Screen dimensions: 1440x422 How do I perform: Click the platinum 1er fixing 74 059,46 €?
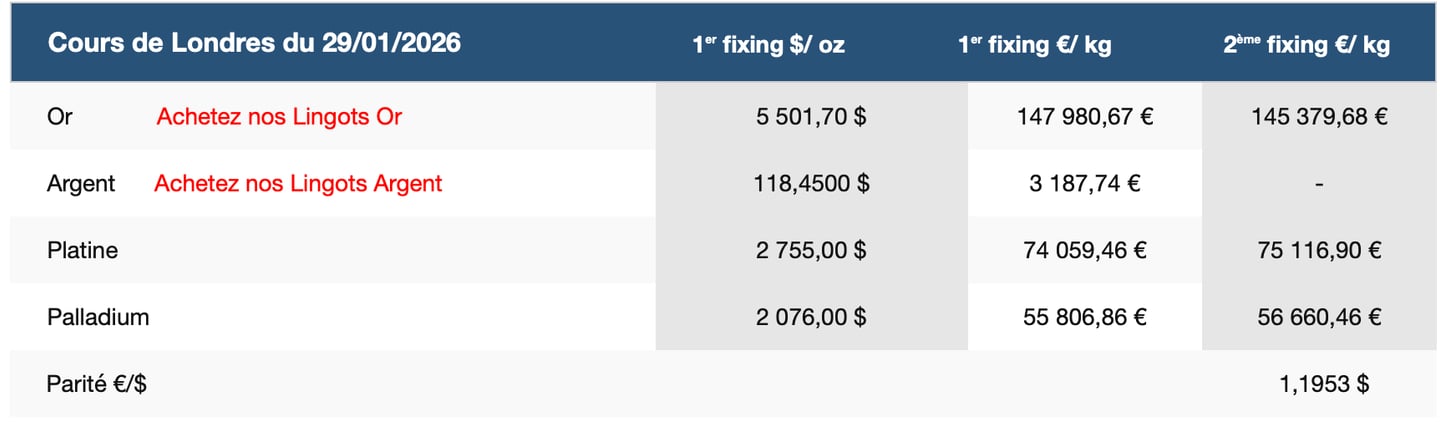[x=1085, y=250]
